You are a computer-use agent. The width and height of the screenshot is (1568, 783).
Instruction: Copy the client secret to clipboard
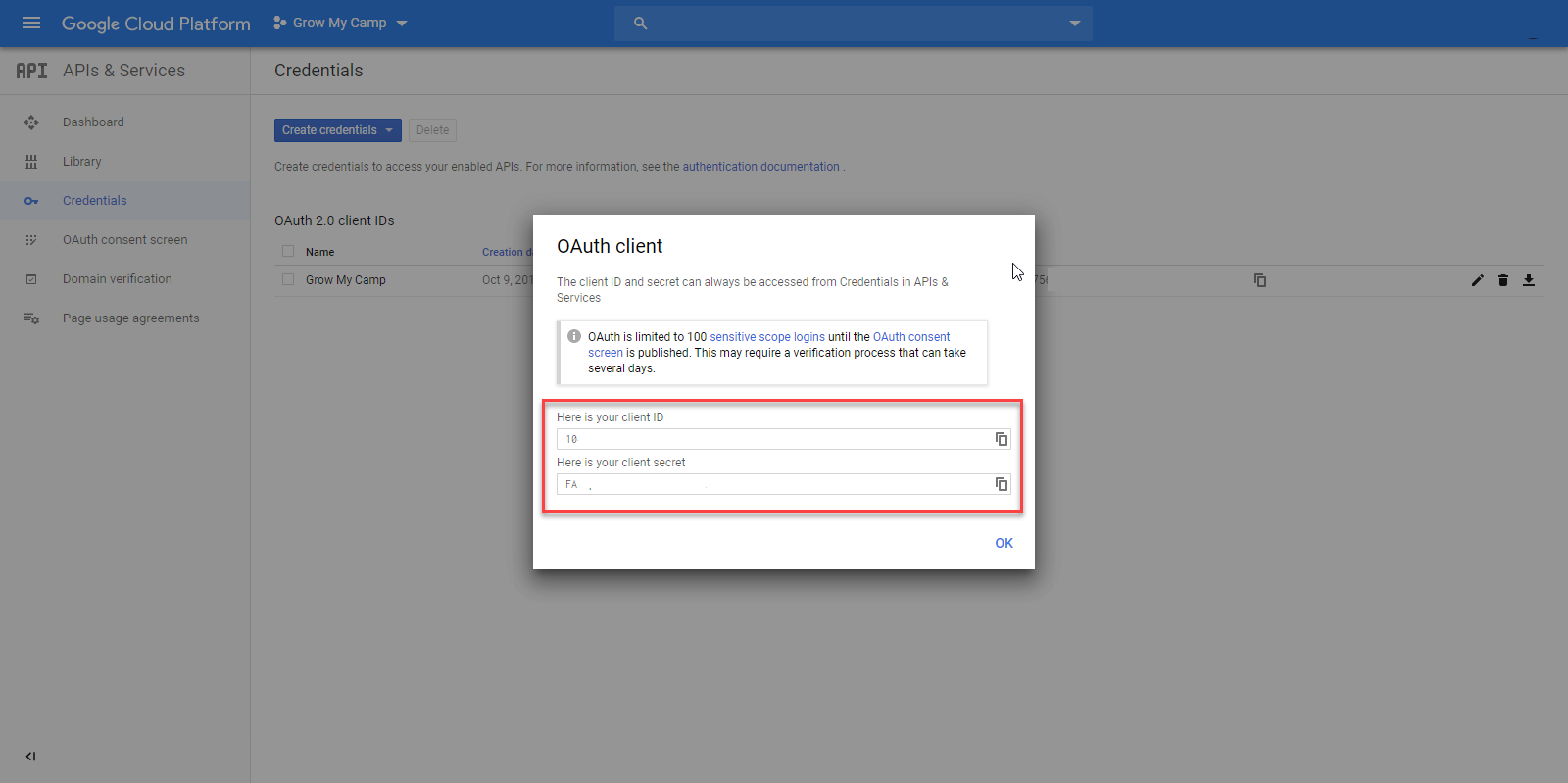[x=1001, y=484]
